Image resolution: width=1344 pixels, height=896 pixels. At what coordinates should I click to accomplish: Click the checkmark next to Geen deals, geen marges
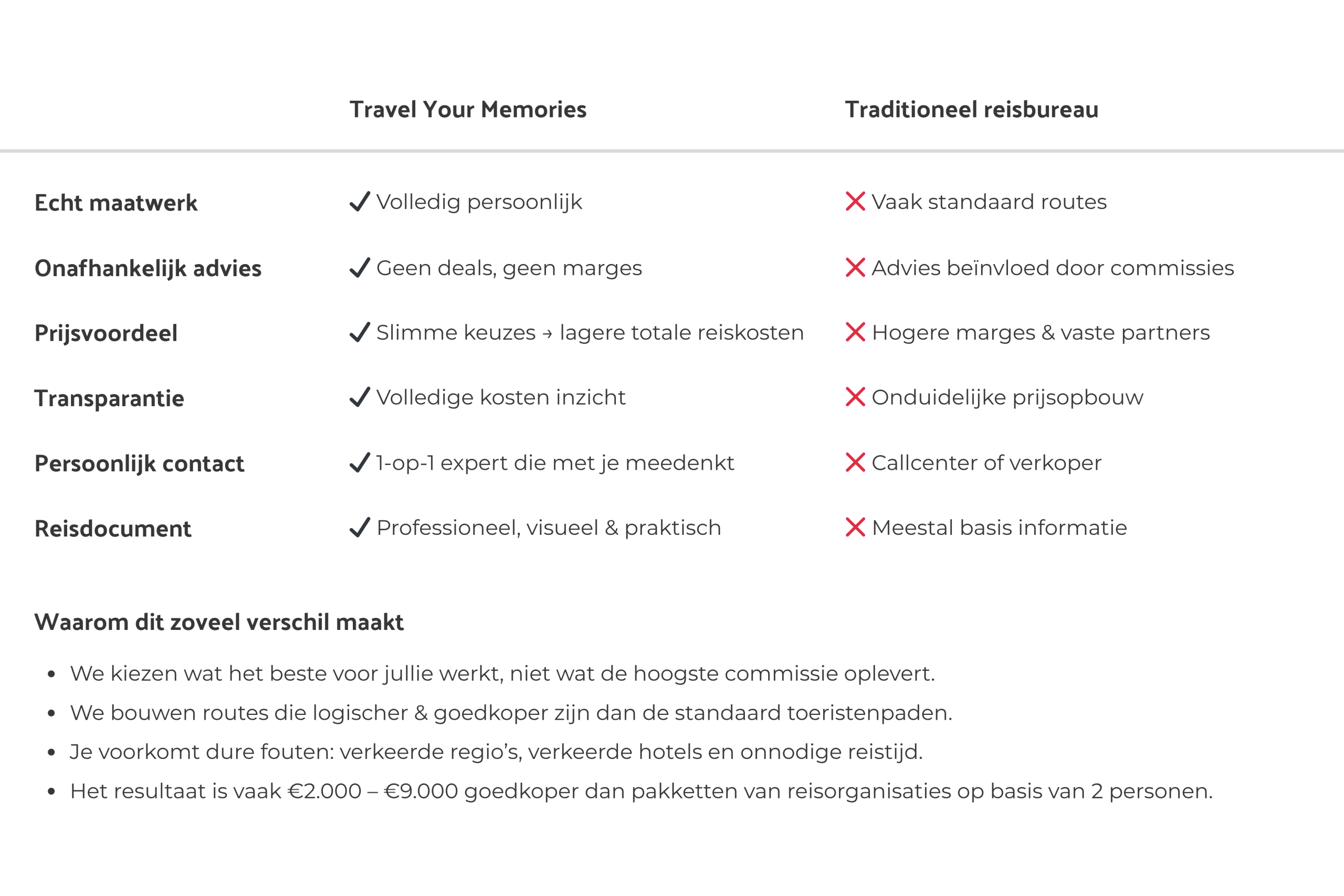pyautogui.click(x=360, y=267)
